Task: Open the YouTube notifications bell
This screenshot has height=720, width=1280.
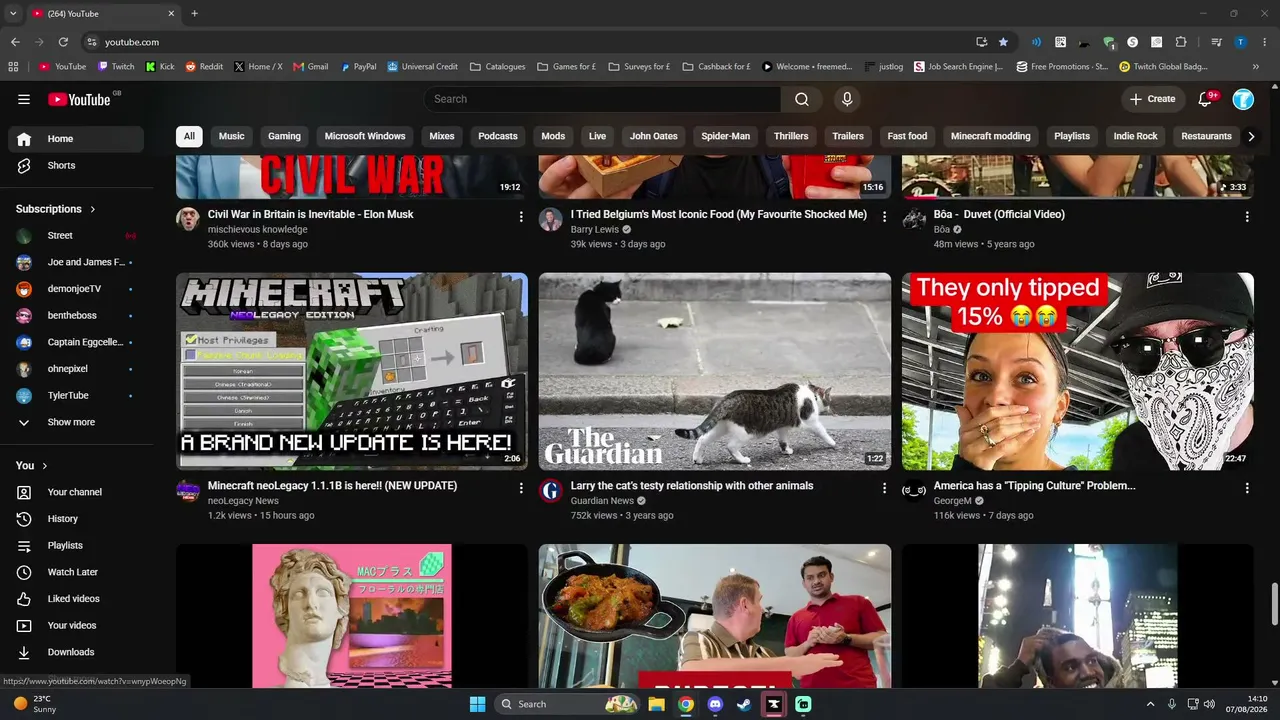Action: point(1206,99)
